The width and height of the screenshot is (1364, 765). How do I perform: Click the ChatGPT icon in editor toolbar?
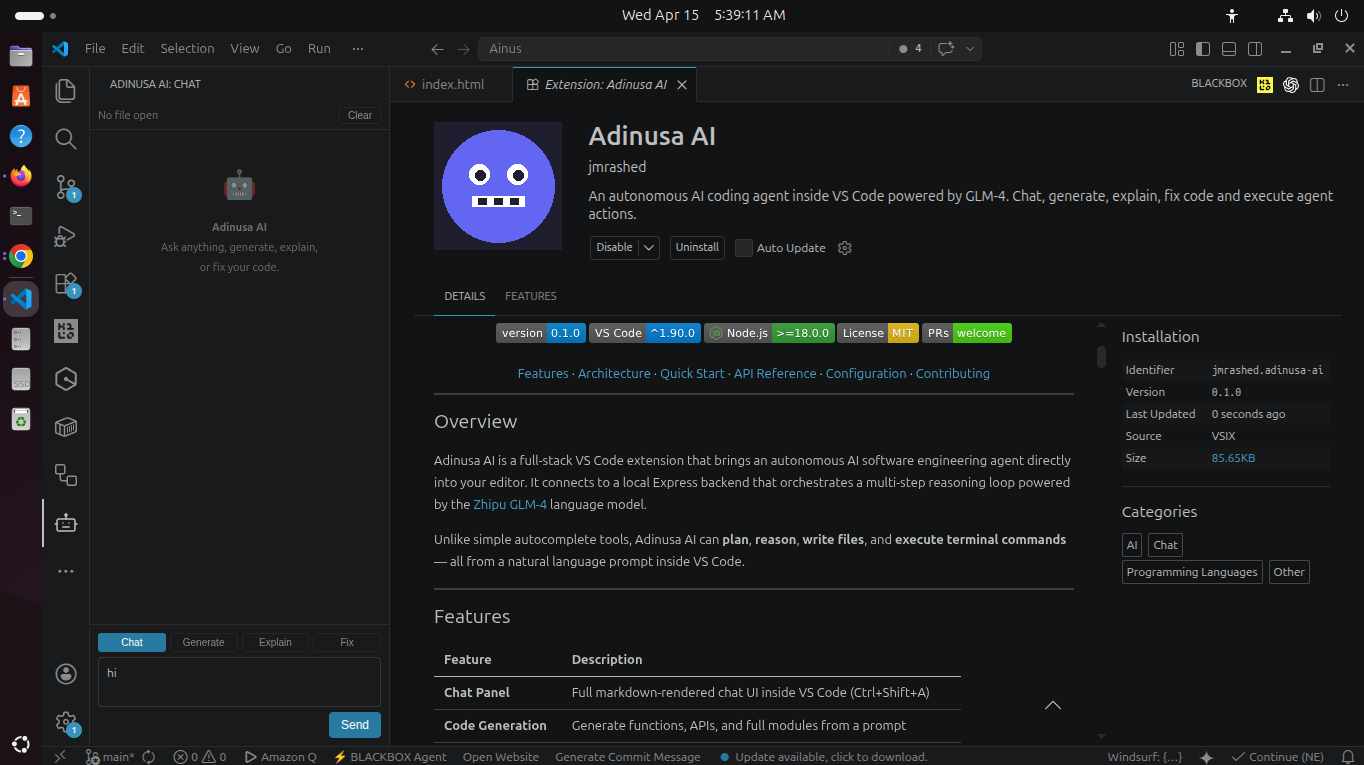1291,85
